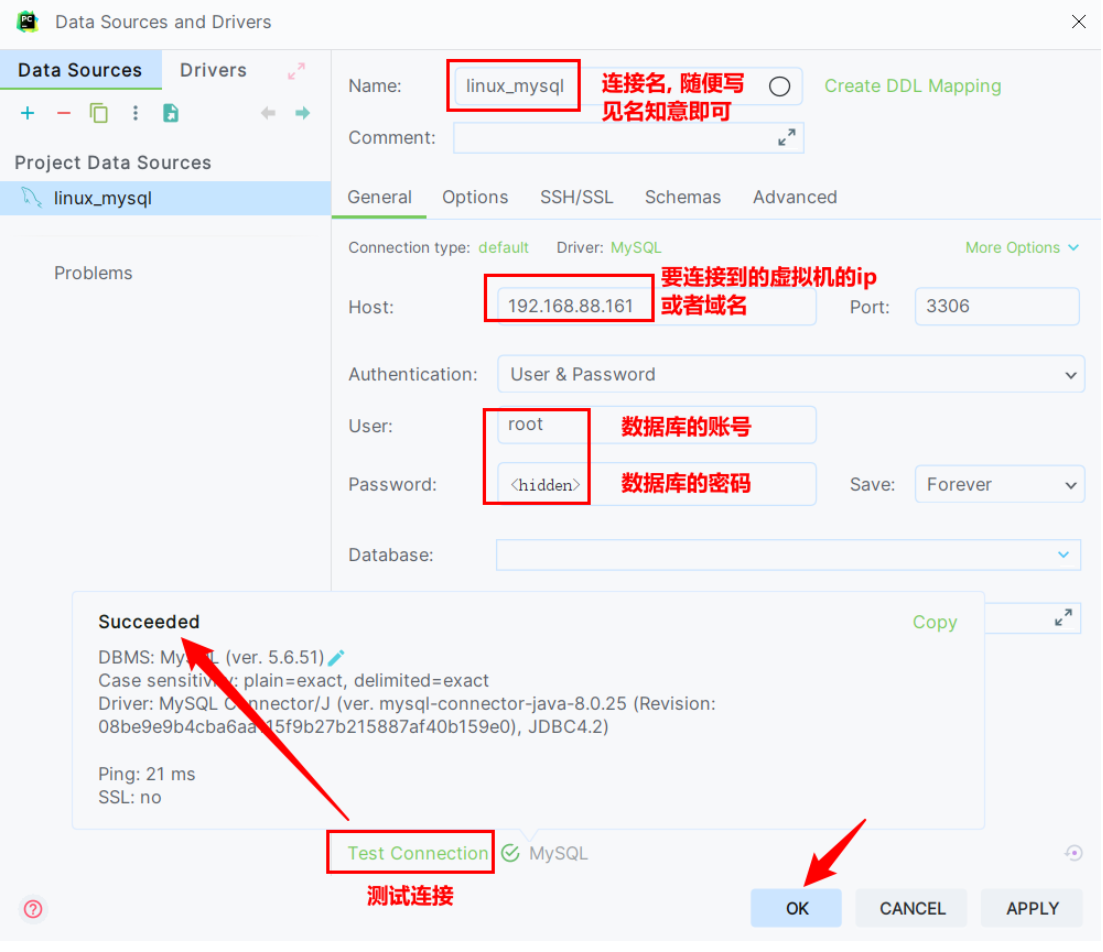Open the Authentication dropdown
Viewport: 1103px width, 952px height.
pyautogui.click(x=790, y=374)
